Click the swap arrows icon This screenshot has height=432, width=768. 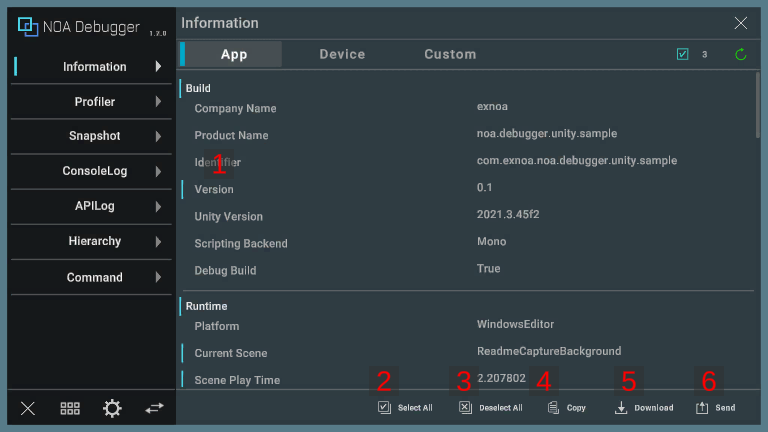point(153,408)
